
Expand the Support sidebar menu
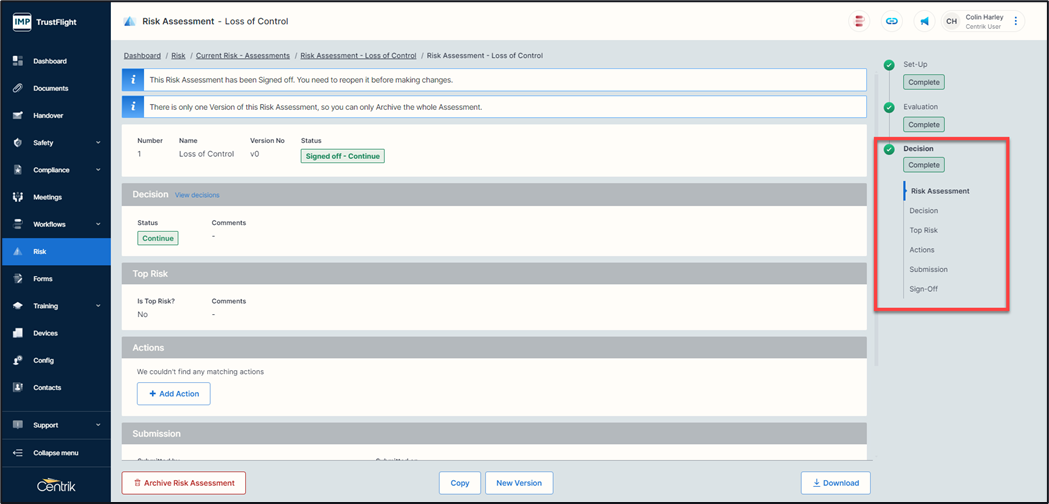pos(55,425)
